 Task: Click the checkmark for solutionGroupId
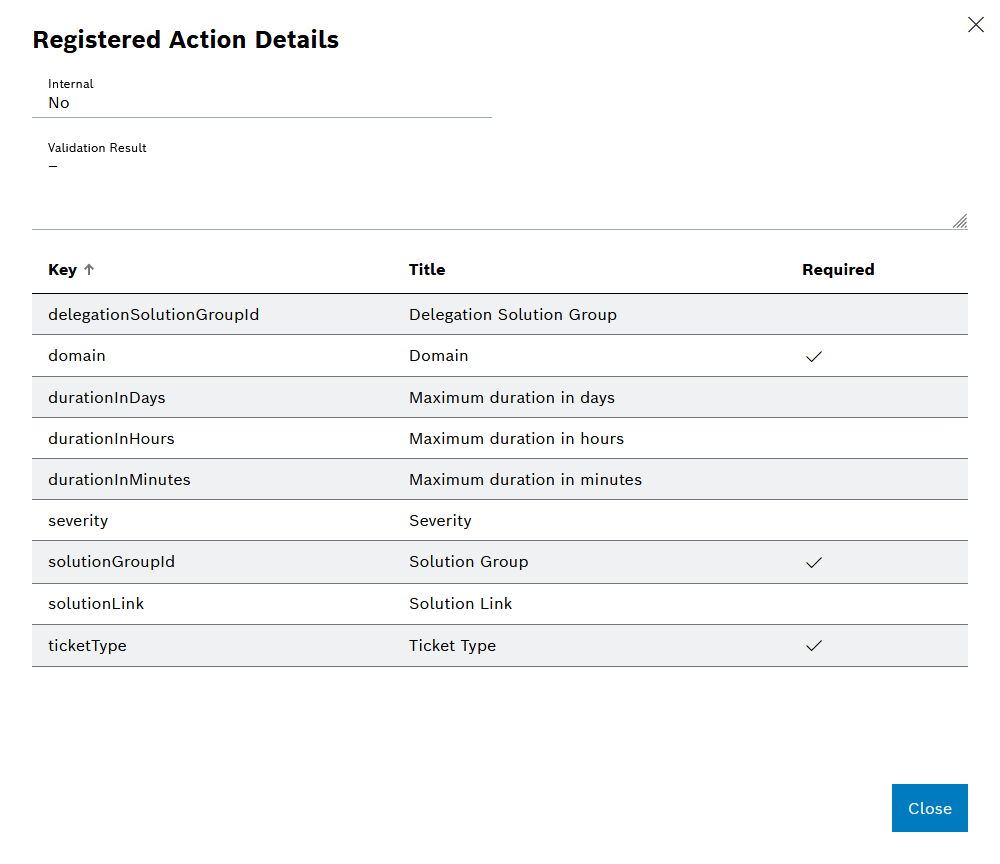(813, 562)
